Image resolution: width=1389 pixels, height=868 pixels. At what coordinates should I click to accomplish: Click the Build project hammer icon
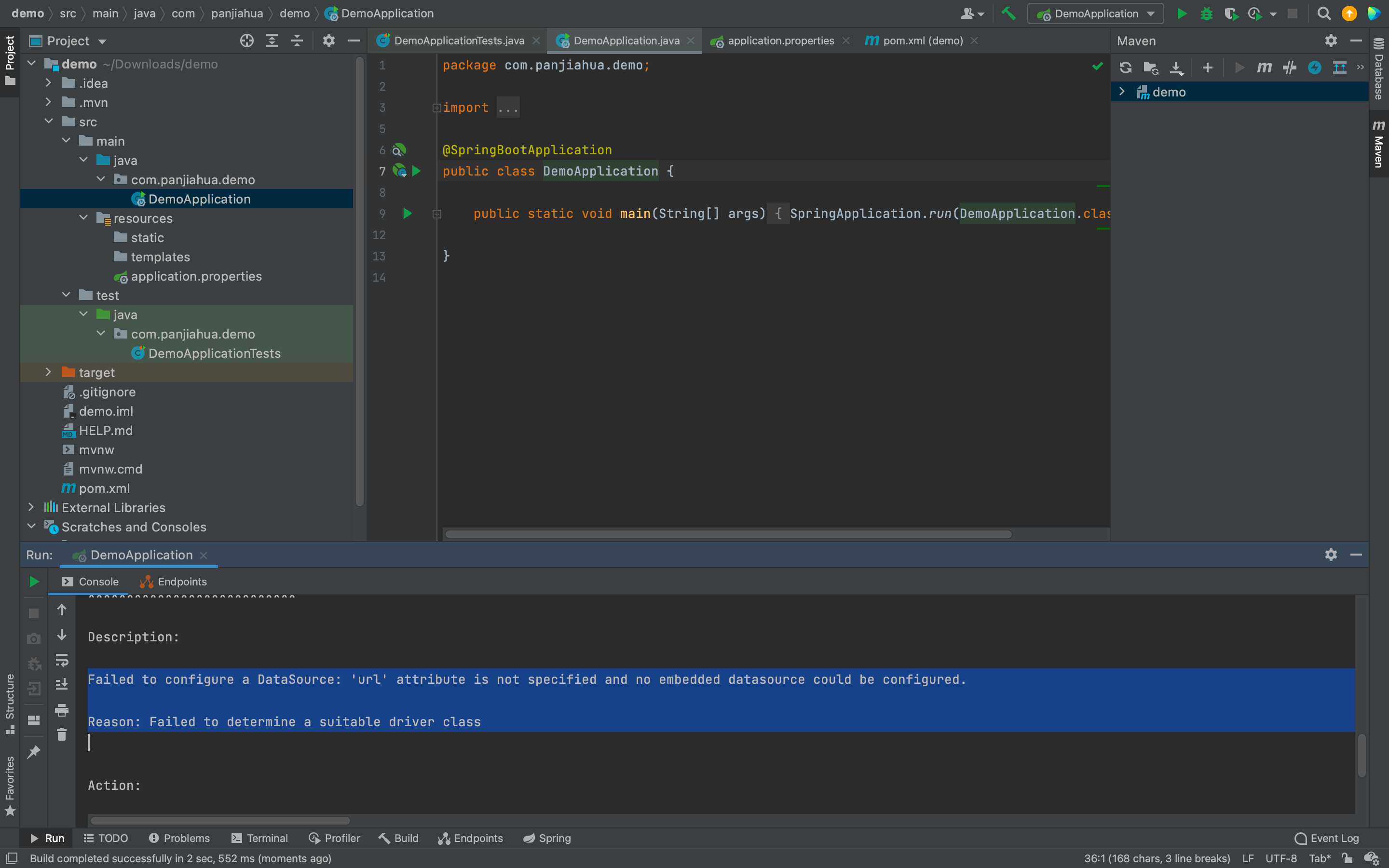[1008, 13]
